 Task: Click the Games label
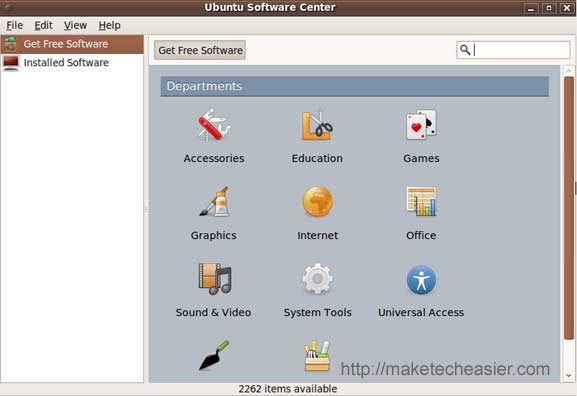click(x=421, y=158)
